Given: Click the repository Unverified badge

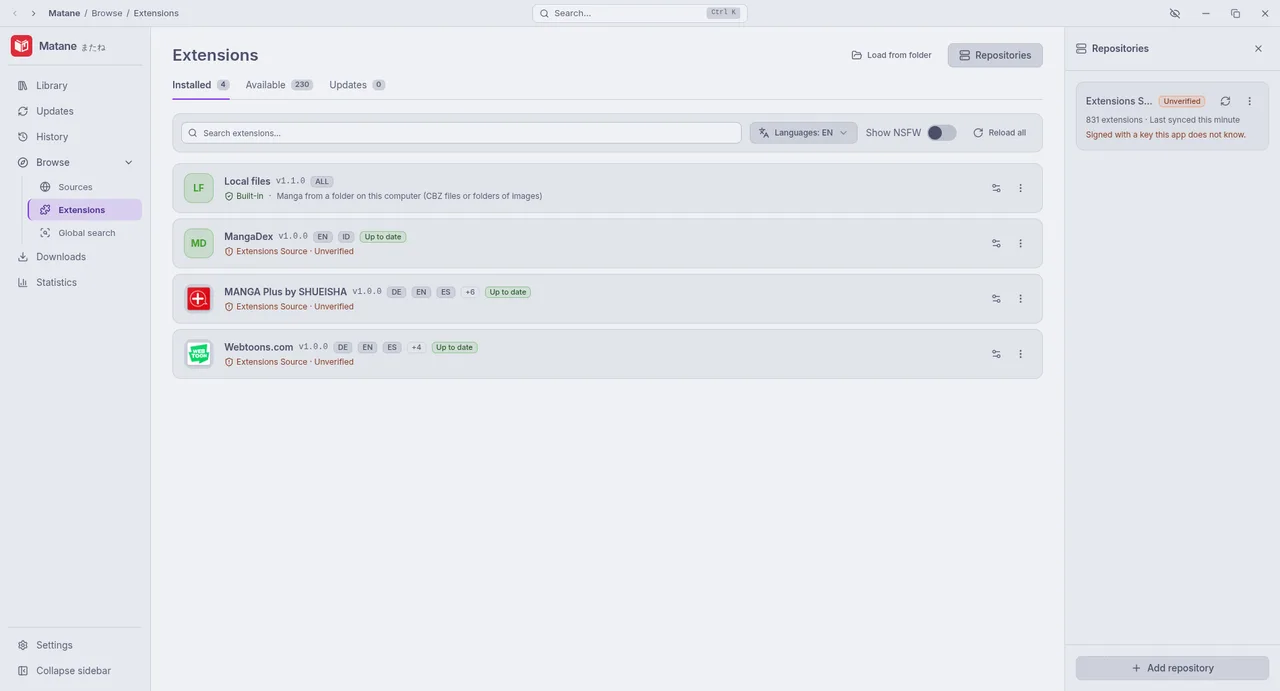Looking at the screenshot, I should coord(1182,101).
